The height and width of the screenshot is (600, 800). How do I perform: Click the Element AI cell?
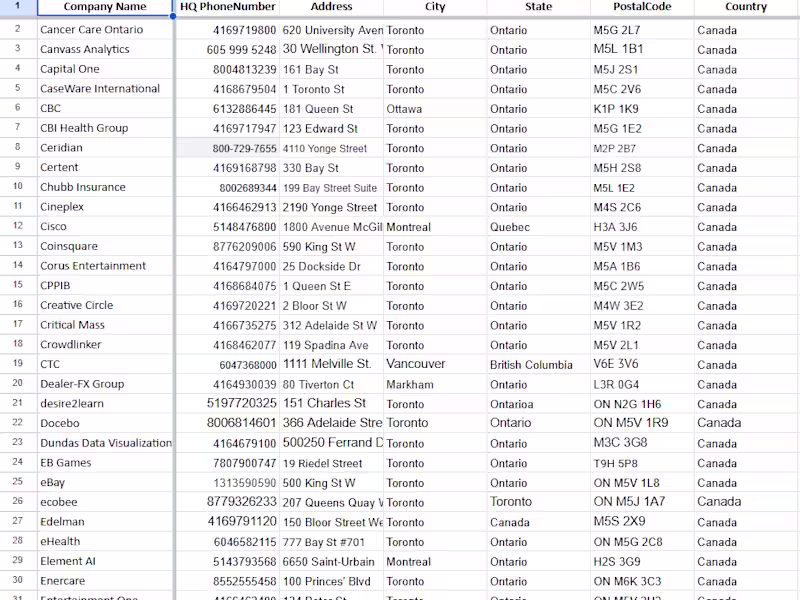pos(105,561)
